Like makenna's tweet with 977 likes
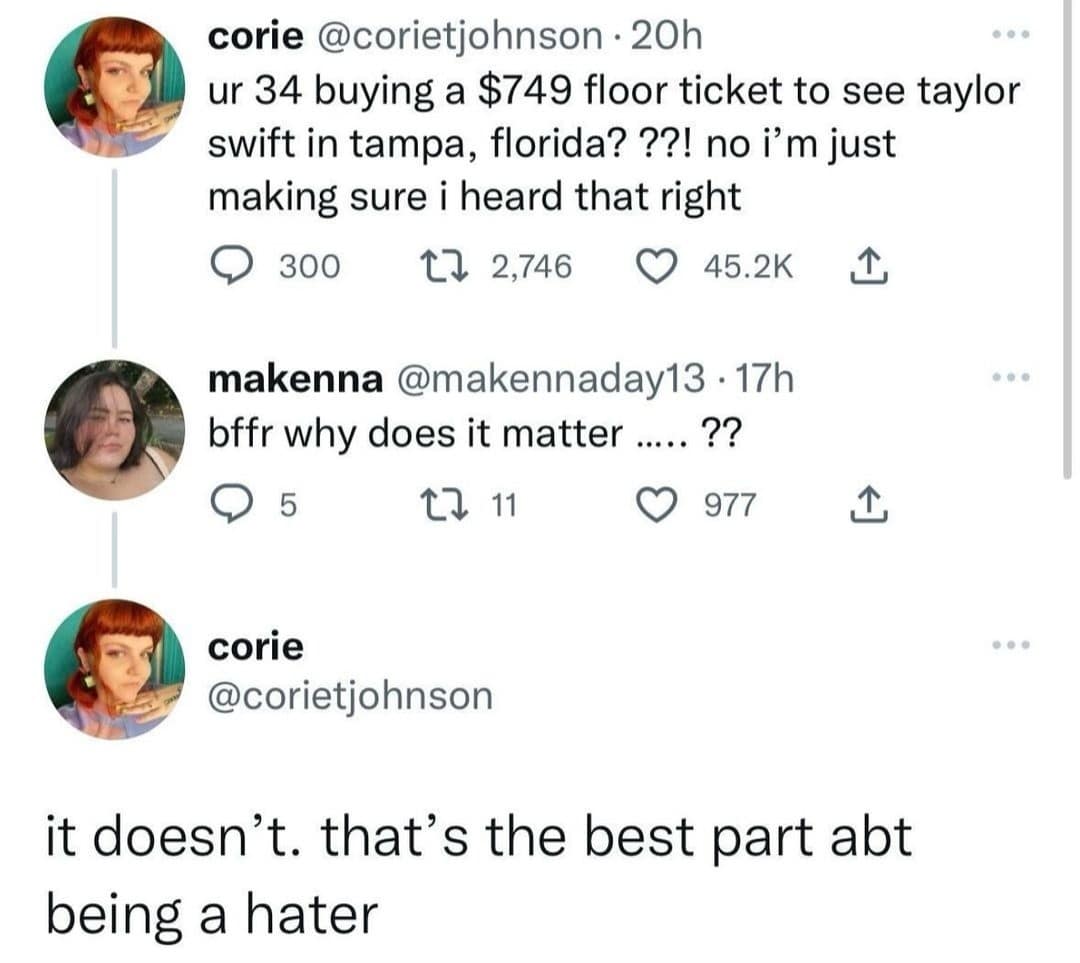Screen dimensions: 1080x963 659,505
